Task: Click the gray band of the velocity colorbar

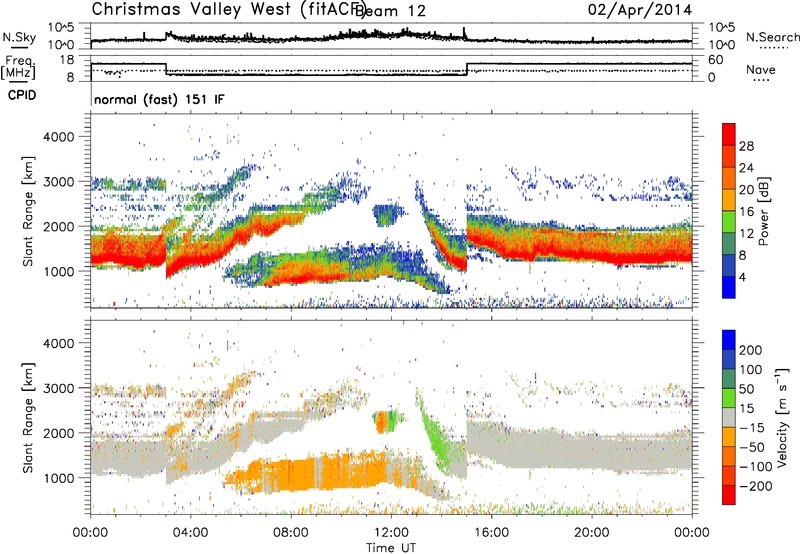Action: (729, 417)
